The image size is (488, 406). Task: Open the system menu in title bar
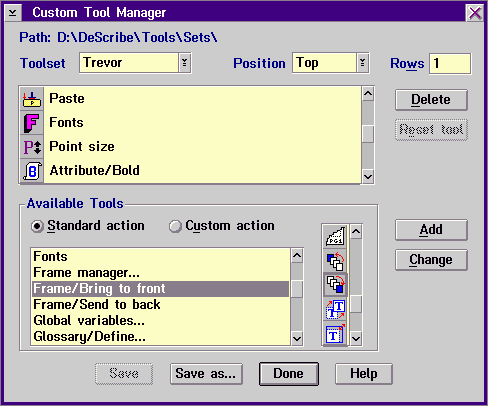pyautogui.click(x=13, y=13)
